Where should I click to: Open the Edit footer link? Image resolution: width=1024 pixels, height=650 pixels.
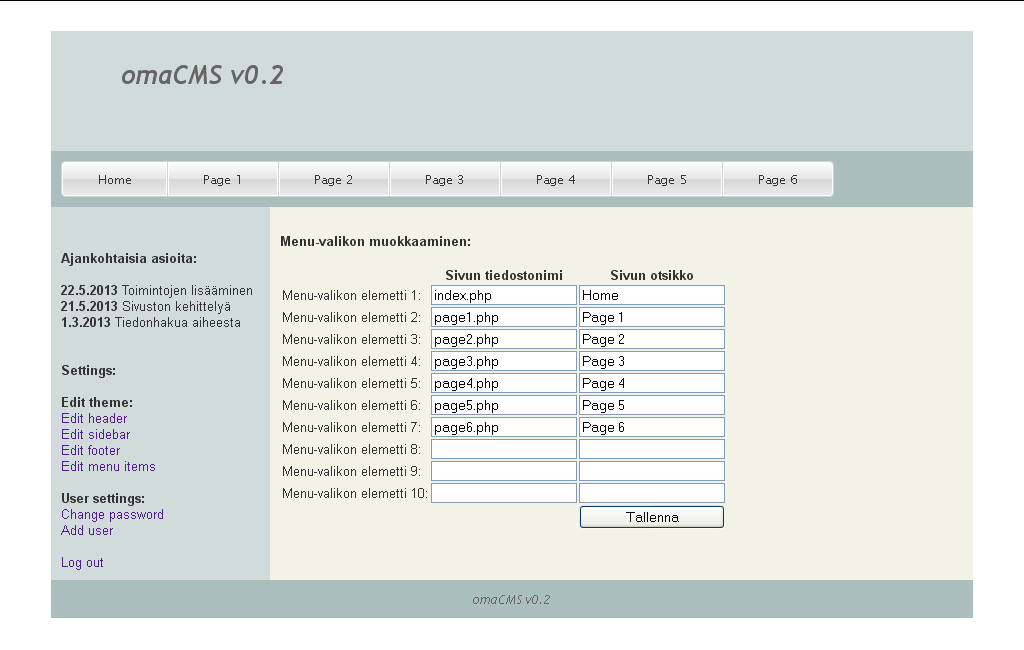[x=90, y=450]
